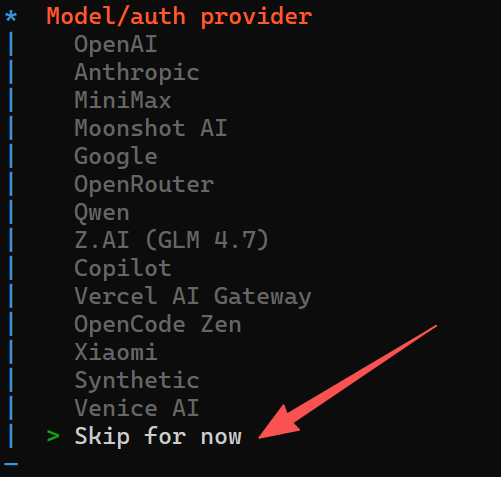Click the red annotation arrow

[348, 382]
